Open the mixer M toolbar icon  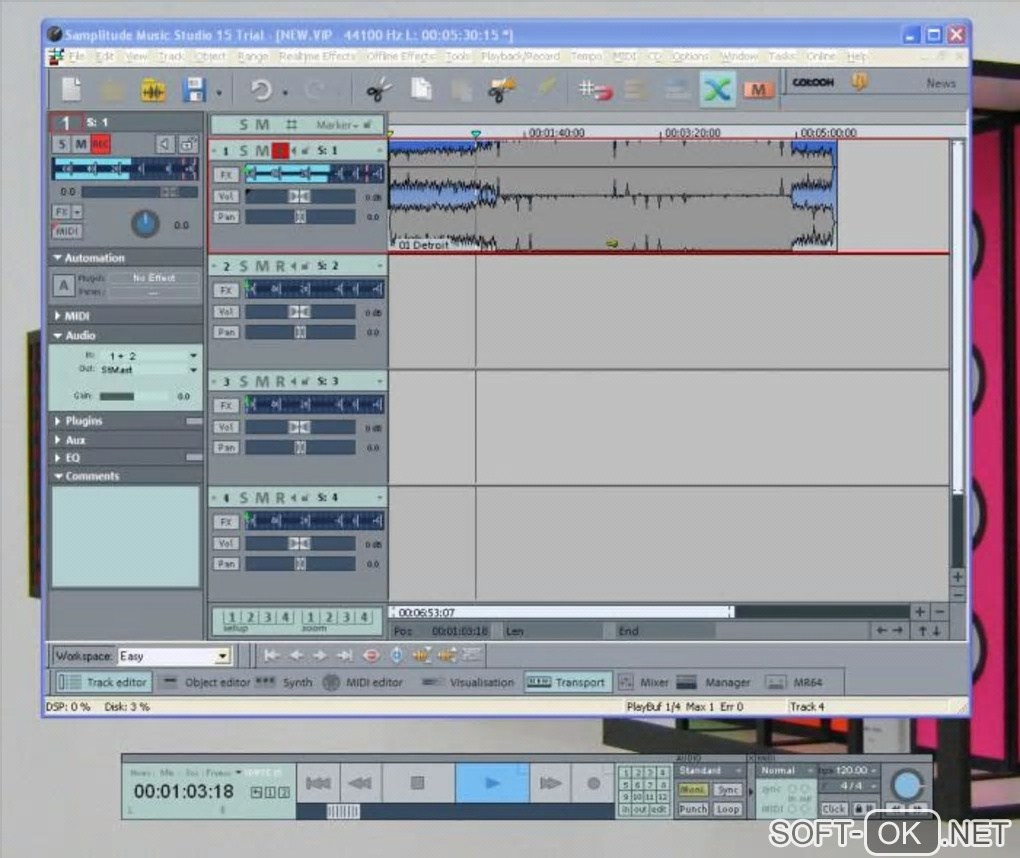758,90
